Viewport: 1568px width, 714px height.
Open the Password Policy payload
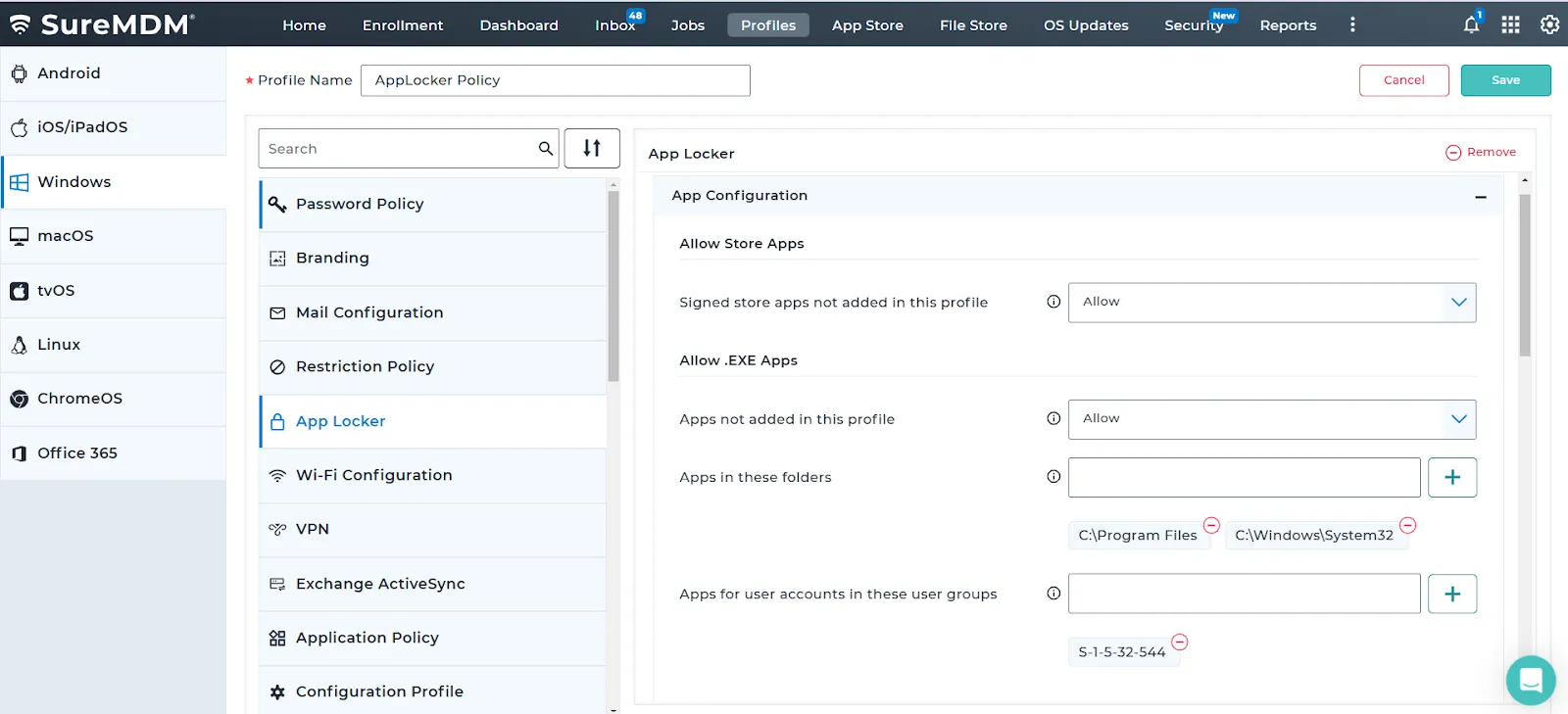433,205
